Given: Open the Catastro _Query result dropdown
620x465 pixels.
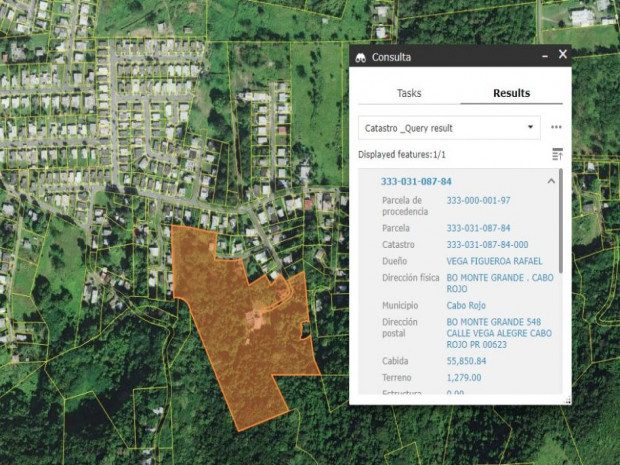Looking at the screenshot, I should coord(449,128).
